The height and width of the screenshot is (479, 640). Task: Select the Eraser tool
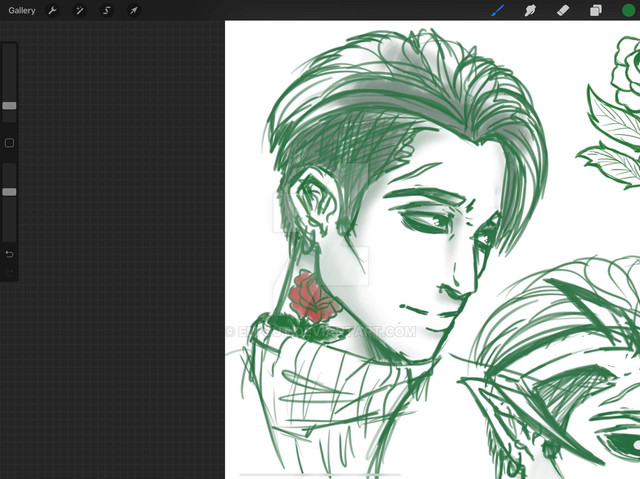pyautogui.click(x=562, y=11)
